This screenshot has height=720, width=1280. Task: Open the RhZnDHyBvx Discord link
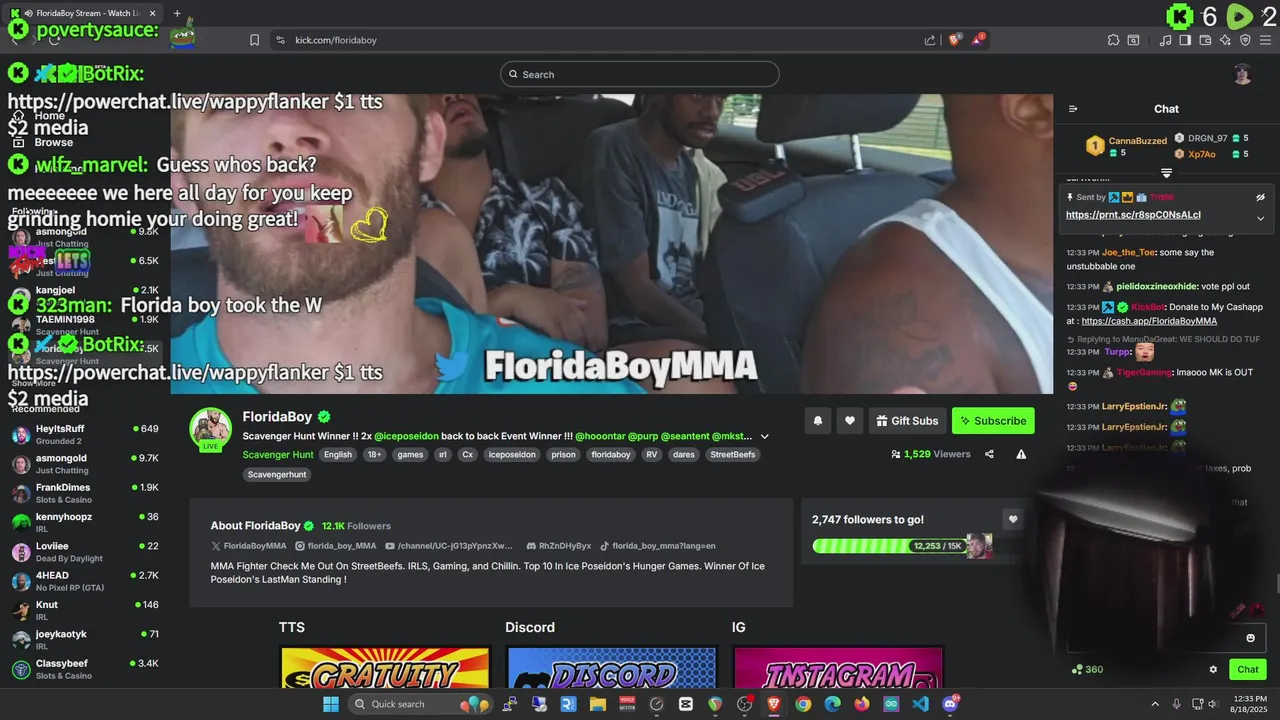point(559,546)
